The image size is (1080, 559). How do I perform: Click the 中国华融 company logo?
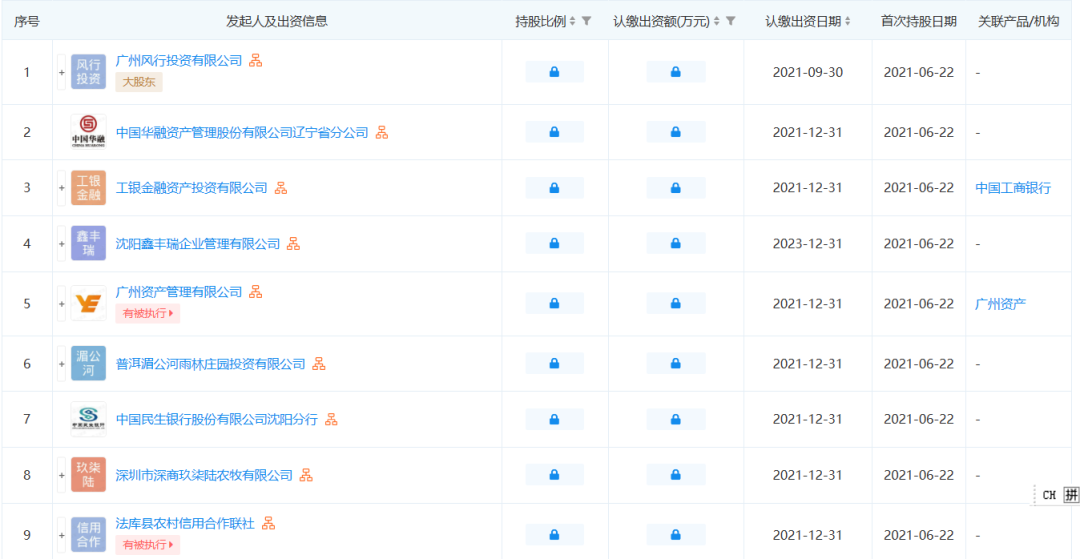[88, 132]
